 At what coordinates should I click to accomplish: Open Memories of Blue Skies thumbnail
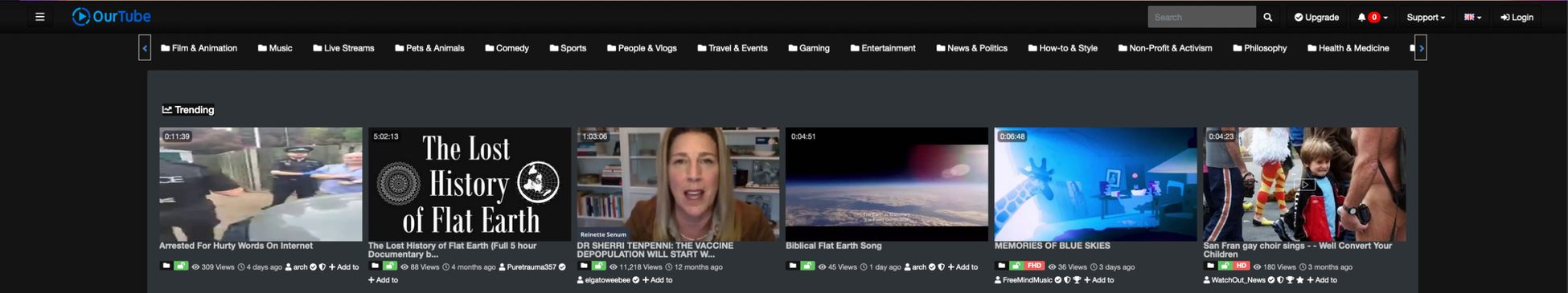(1096, 184)
